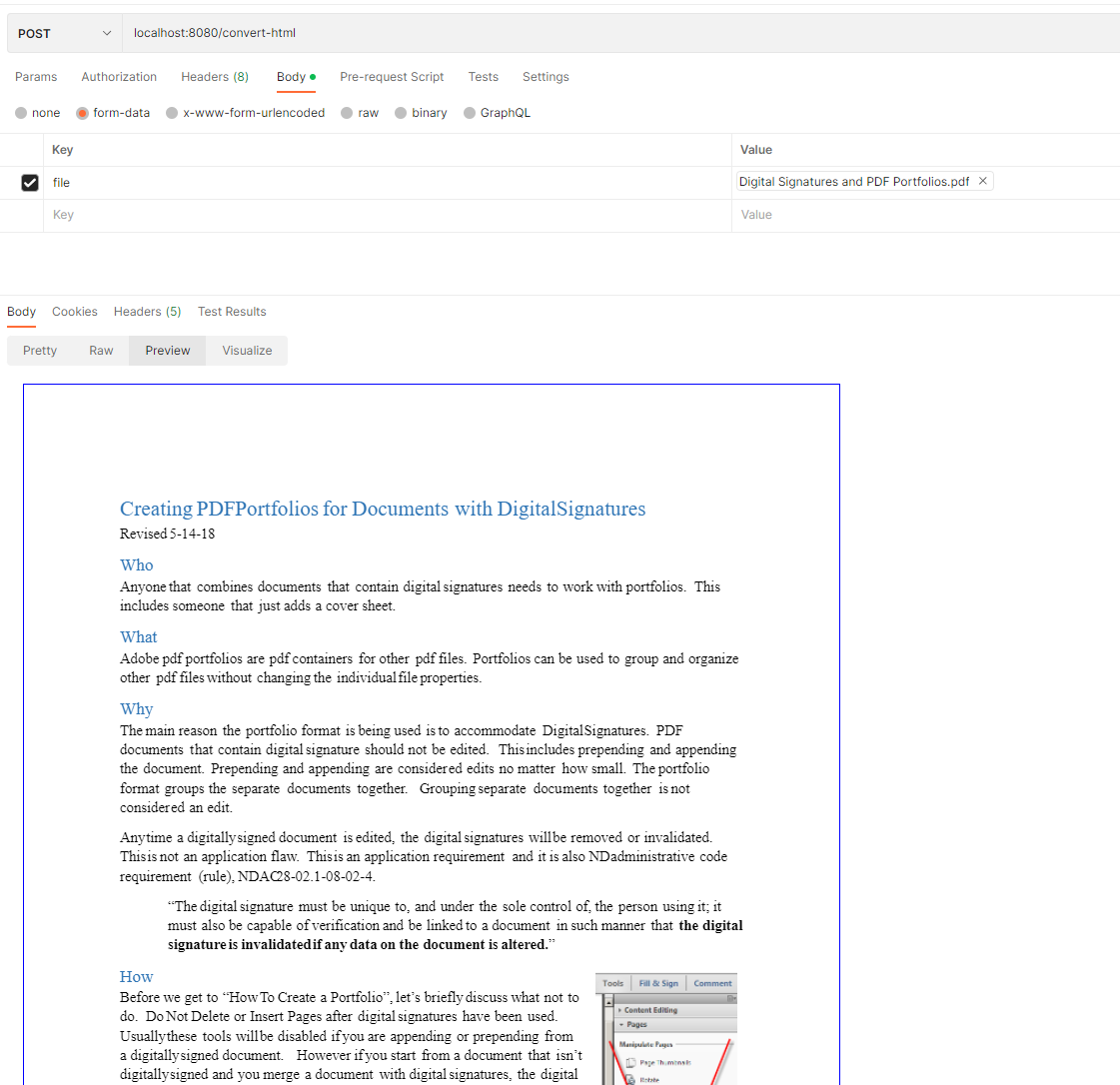Remove the attached PDF using the X icon
Viewport: 1120px width, 1085px height.
tap(982, 181)
